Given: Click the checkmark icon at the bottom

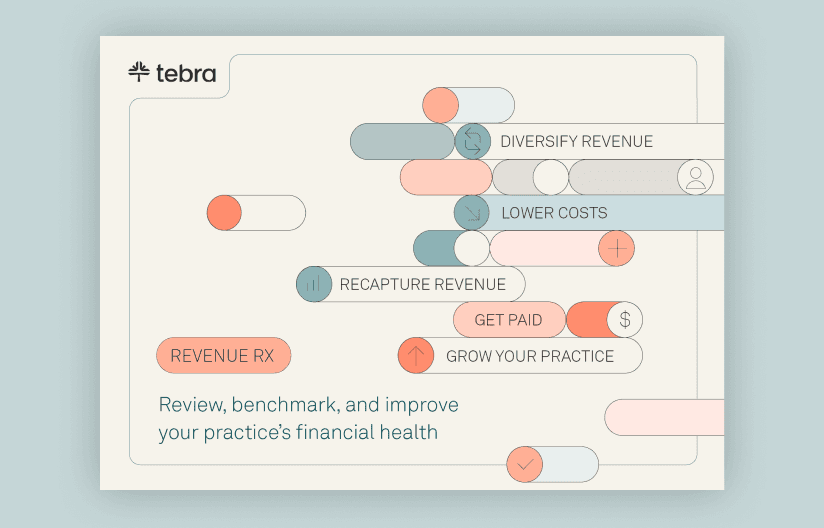Looking at the screenshot, I should click(524, 464).
